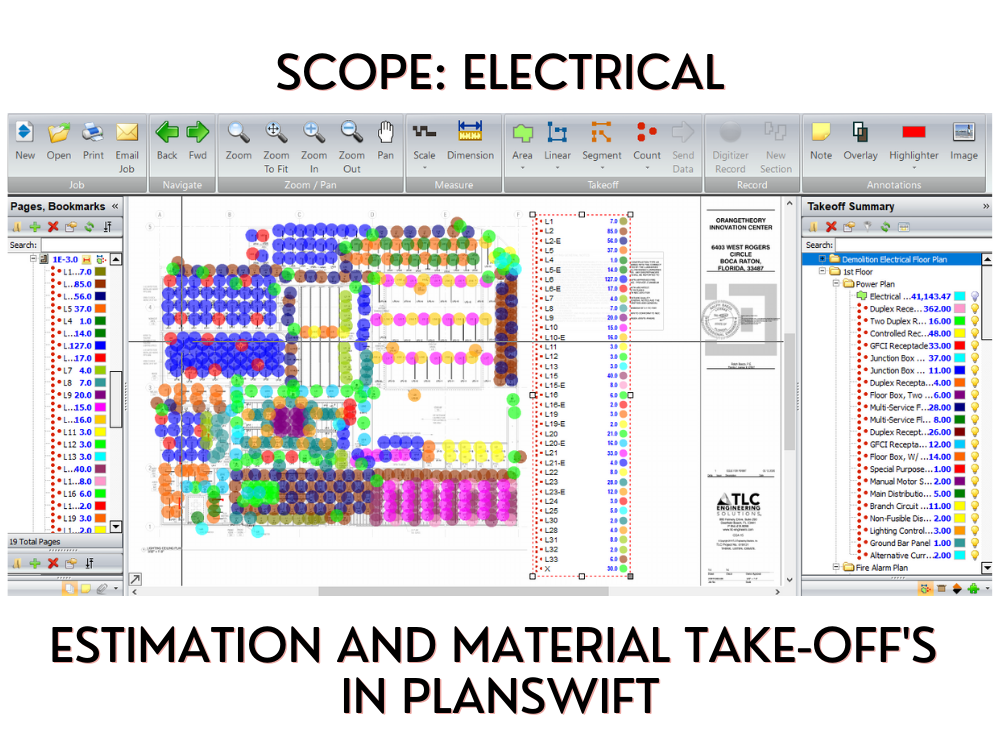Click the red X in Takeoff Summary toolbar
The image size is (1000, 750).
coord(831,226)
